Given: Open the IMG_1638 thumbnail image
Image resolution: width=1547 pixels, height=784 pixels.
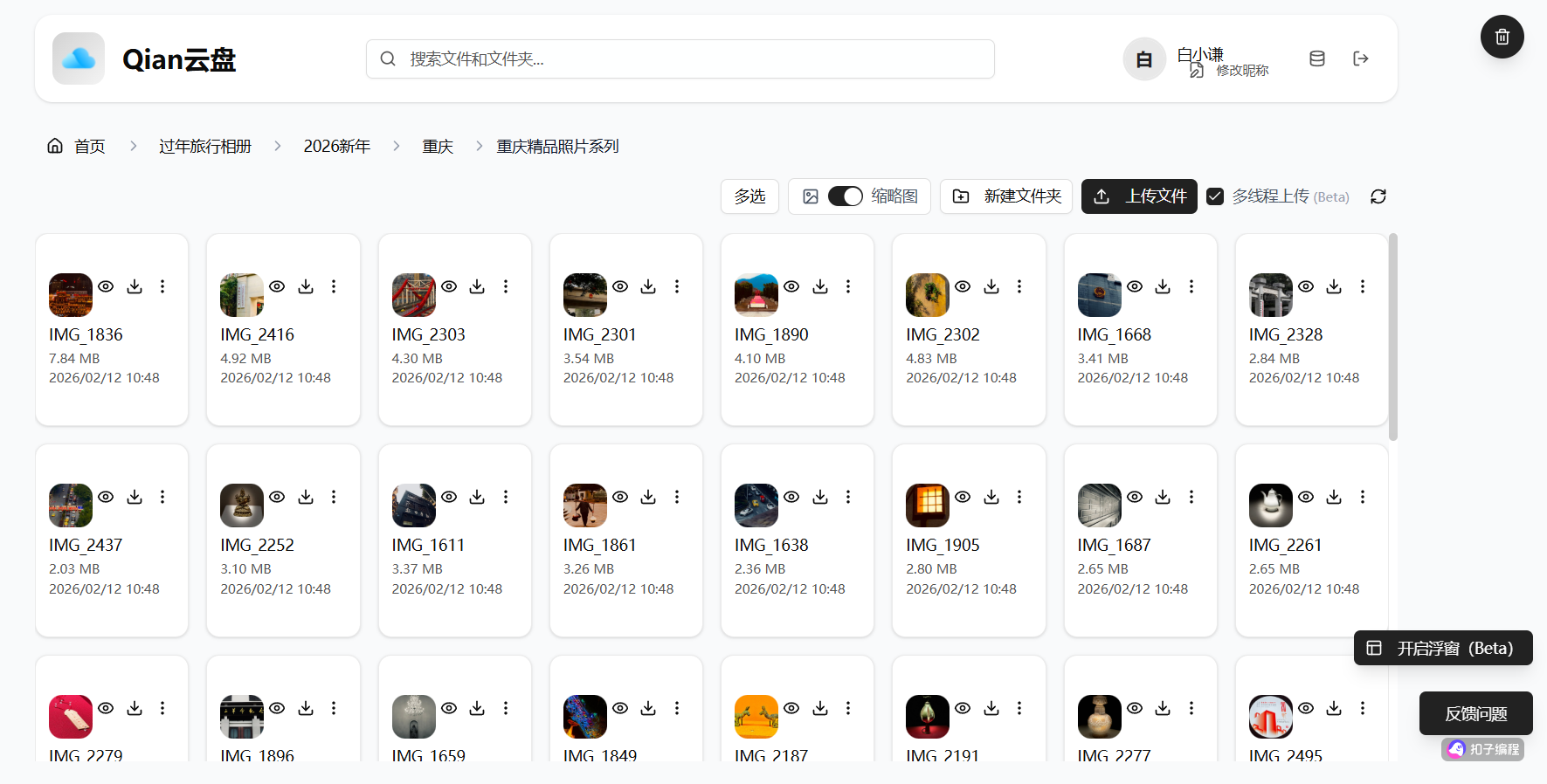Looking at the screenshot, I should pos(756,505).
